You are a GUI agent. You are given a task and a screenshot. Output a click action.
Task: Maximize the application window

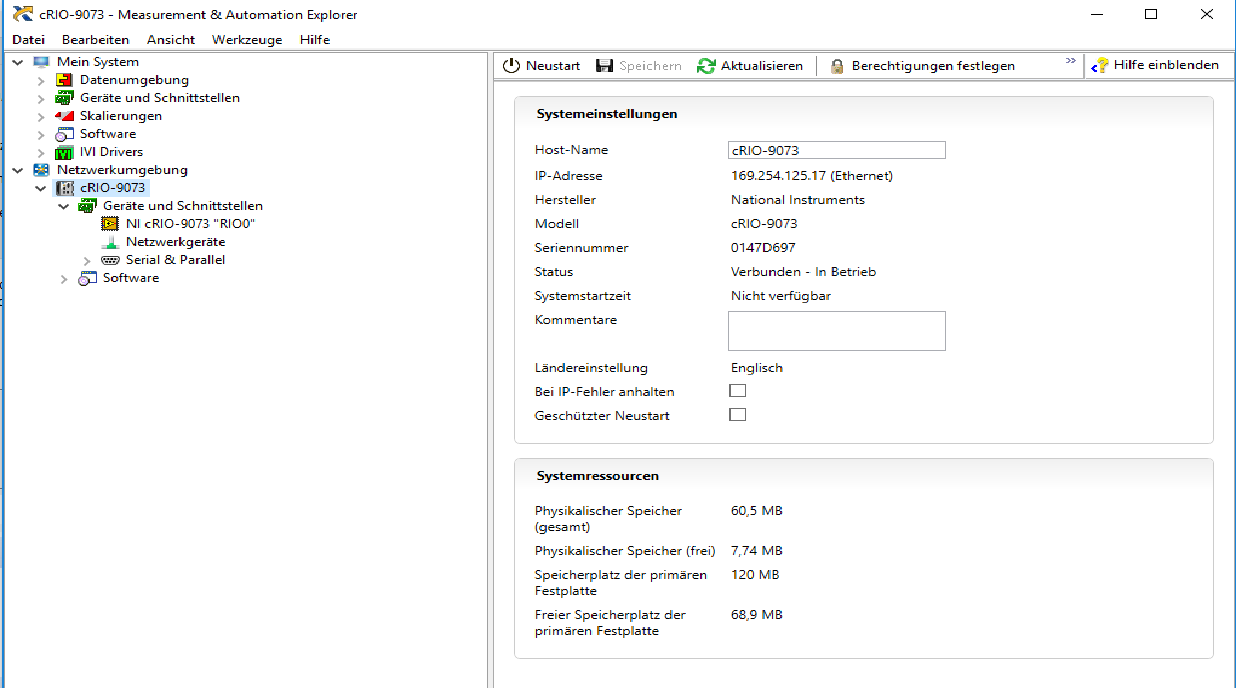(1151, 14)
